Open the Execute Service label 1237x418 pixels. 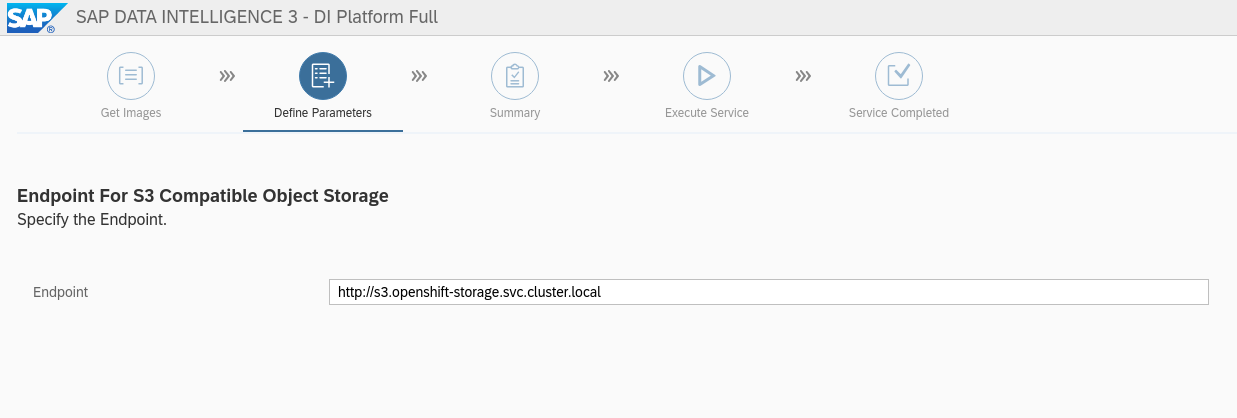[x=707, y=113]
